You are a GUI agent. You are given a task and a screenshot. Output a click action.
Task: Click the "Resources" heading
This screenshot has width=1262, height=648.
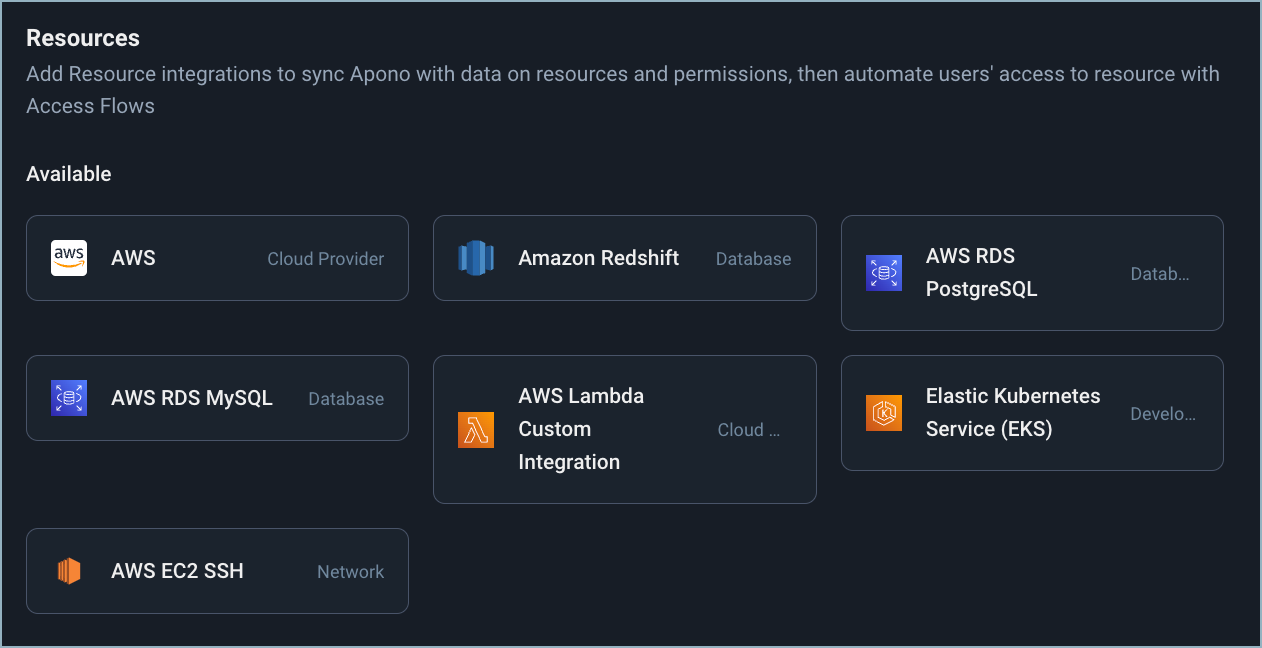pos(83,38)
